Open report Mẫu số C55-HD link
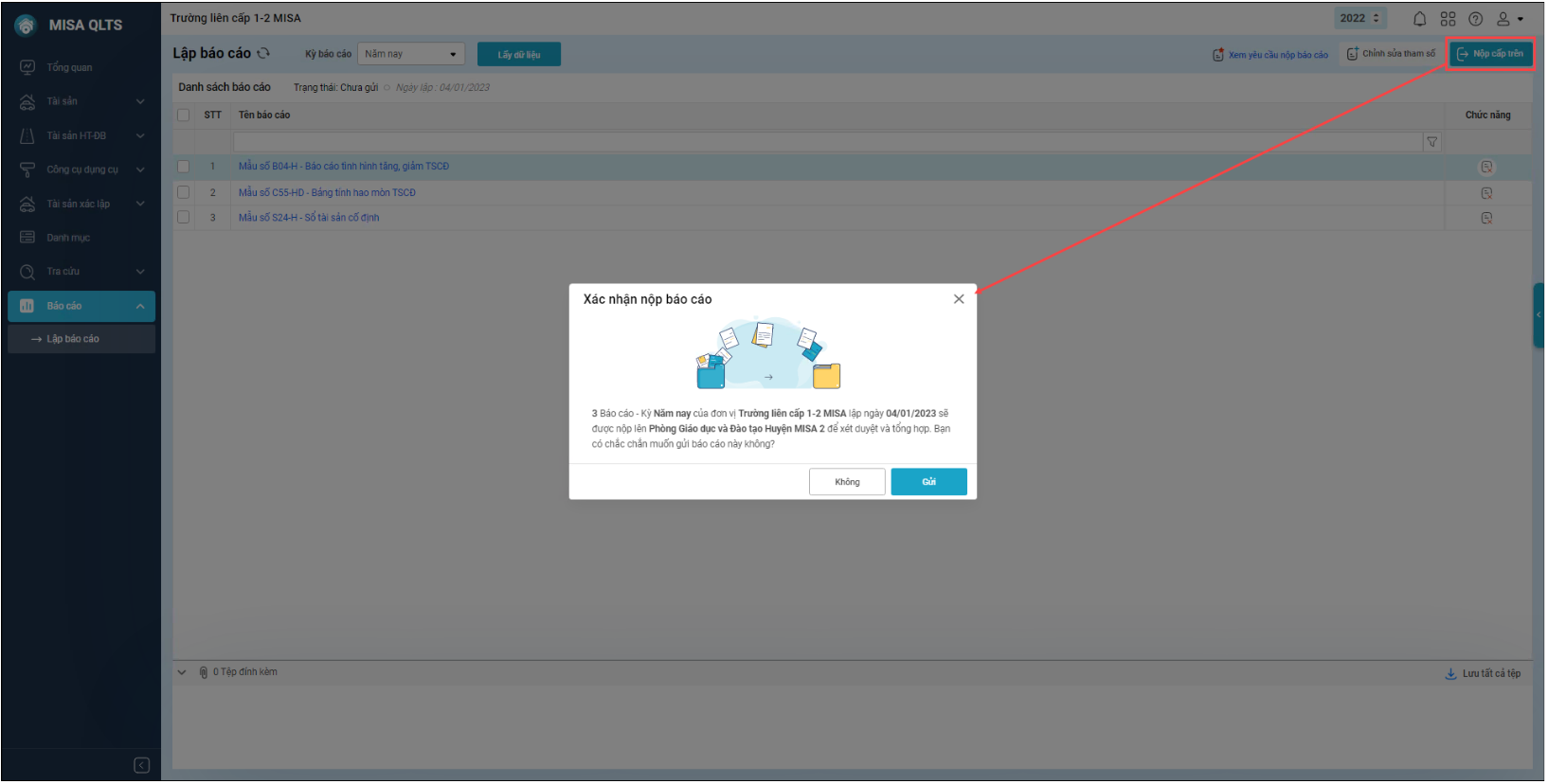1548x784 pixels. (x=327, y=192)
